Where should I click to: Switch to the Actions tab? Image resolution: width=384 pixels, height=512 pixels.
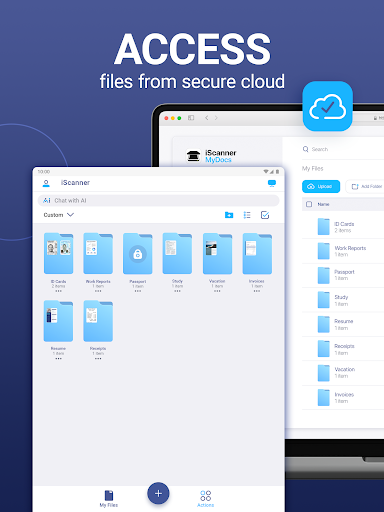[206, 499]
